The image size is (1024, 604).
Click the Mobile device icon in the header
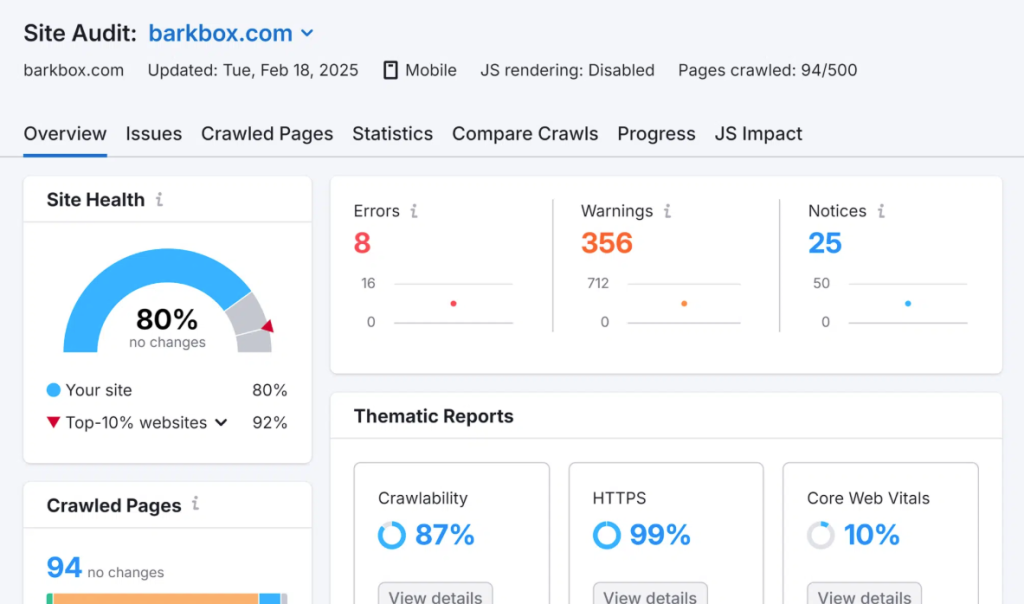(x=389, y=70)
